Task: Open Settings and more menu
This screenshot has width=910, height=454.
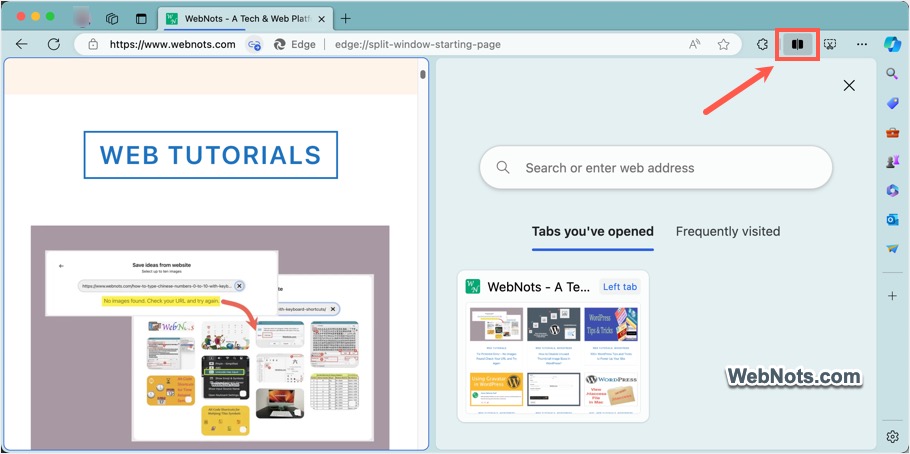Action: click(862, 44)
